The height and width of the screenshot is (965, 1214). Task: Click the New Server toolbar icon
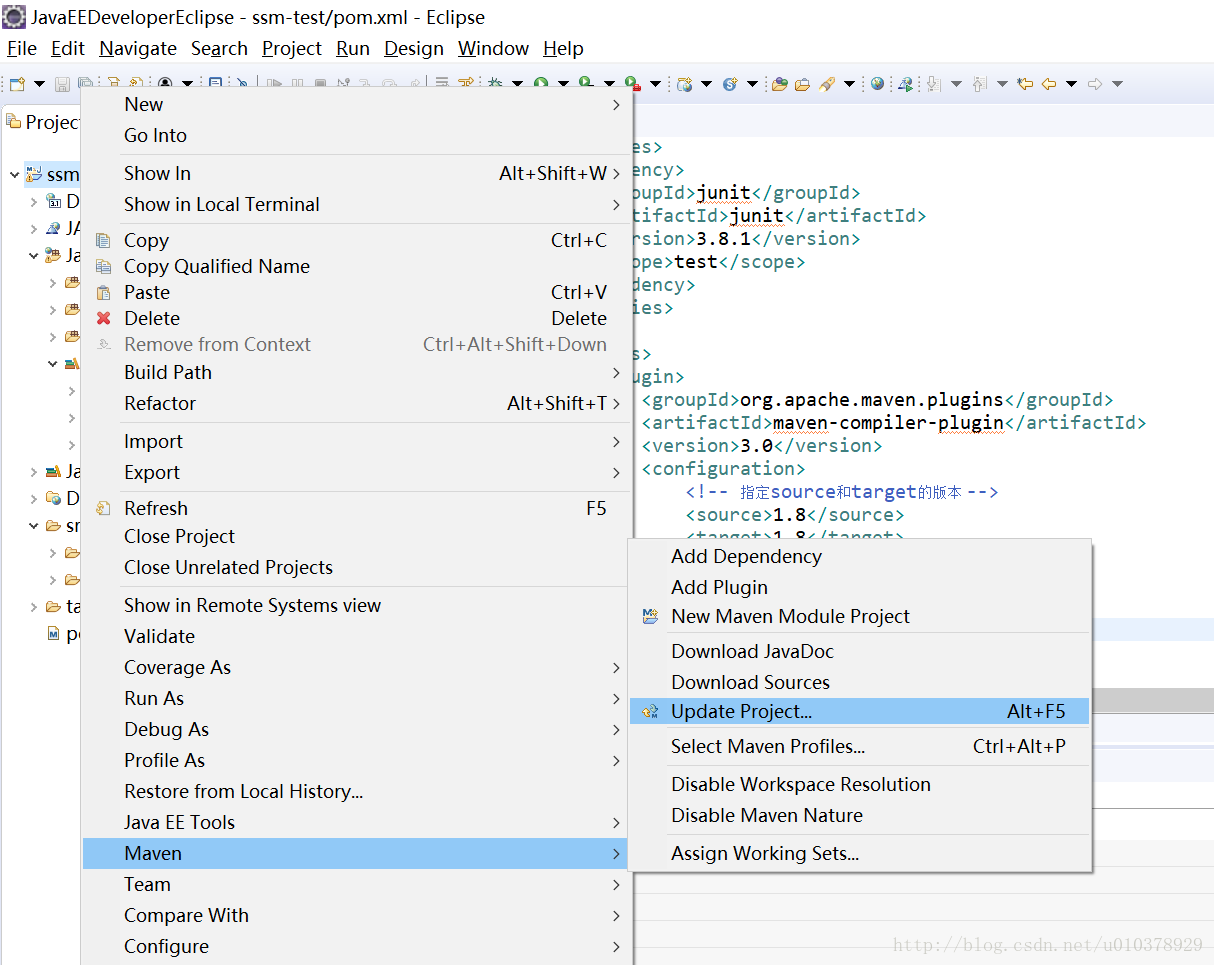click(x=685, y=84)
